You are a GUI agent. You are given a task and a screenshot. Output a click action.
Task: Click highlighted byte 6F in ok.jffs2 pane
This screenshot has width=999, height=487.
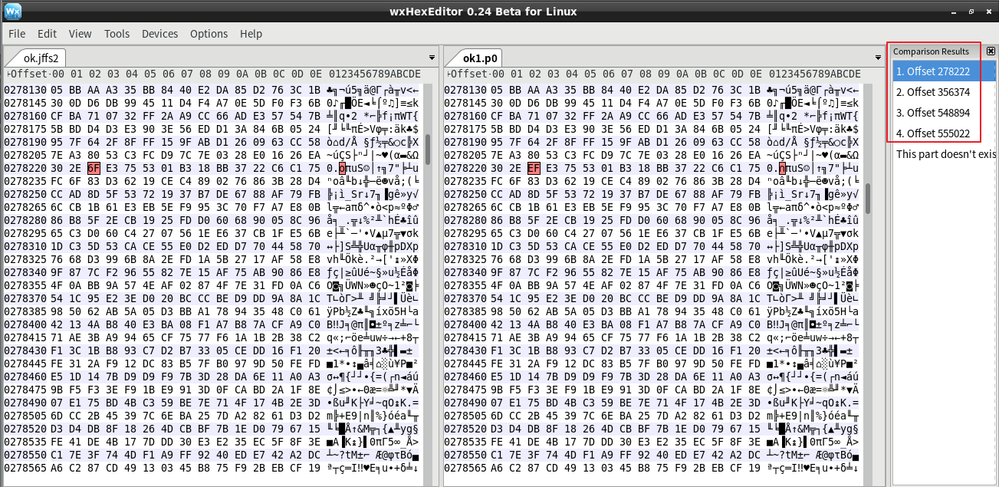(x=94, y=168)
